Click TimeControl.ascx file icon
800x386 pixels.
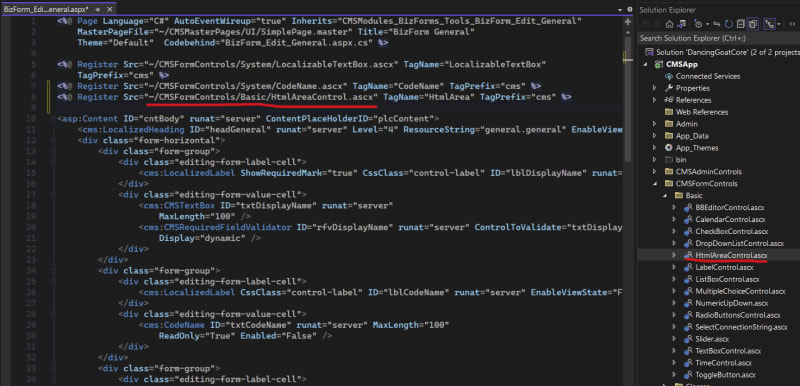coord(688,363)
